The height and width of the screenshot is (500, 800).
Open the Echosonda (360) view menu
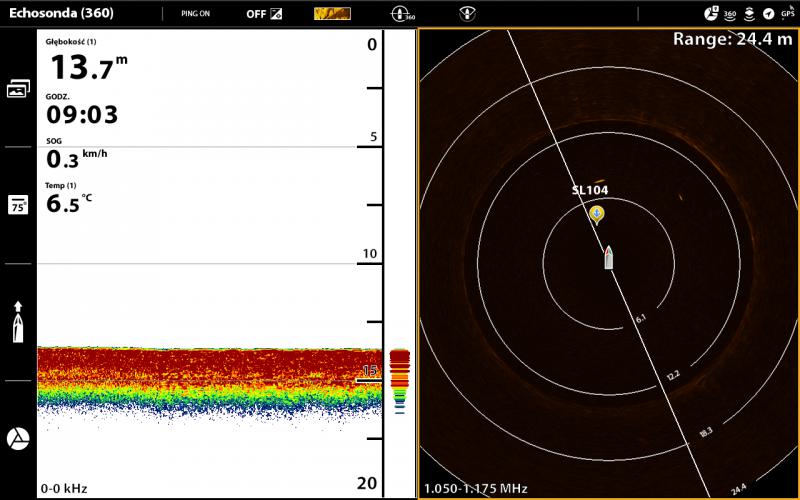click(60, 14)
